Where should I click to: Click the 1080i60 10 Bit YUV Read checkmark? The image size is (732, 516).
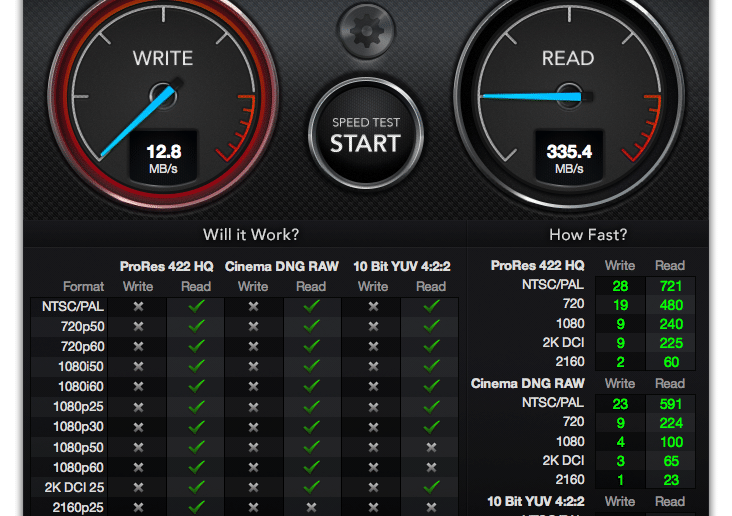click(431, 386)
